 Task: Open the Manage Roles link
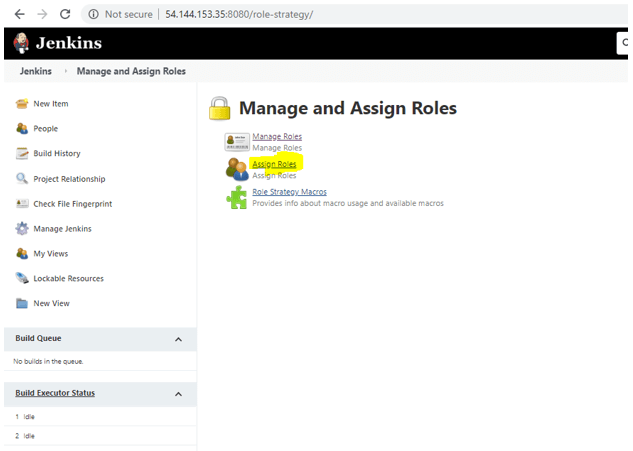pos(277,136)
